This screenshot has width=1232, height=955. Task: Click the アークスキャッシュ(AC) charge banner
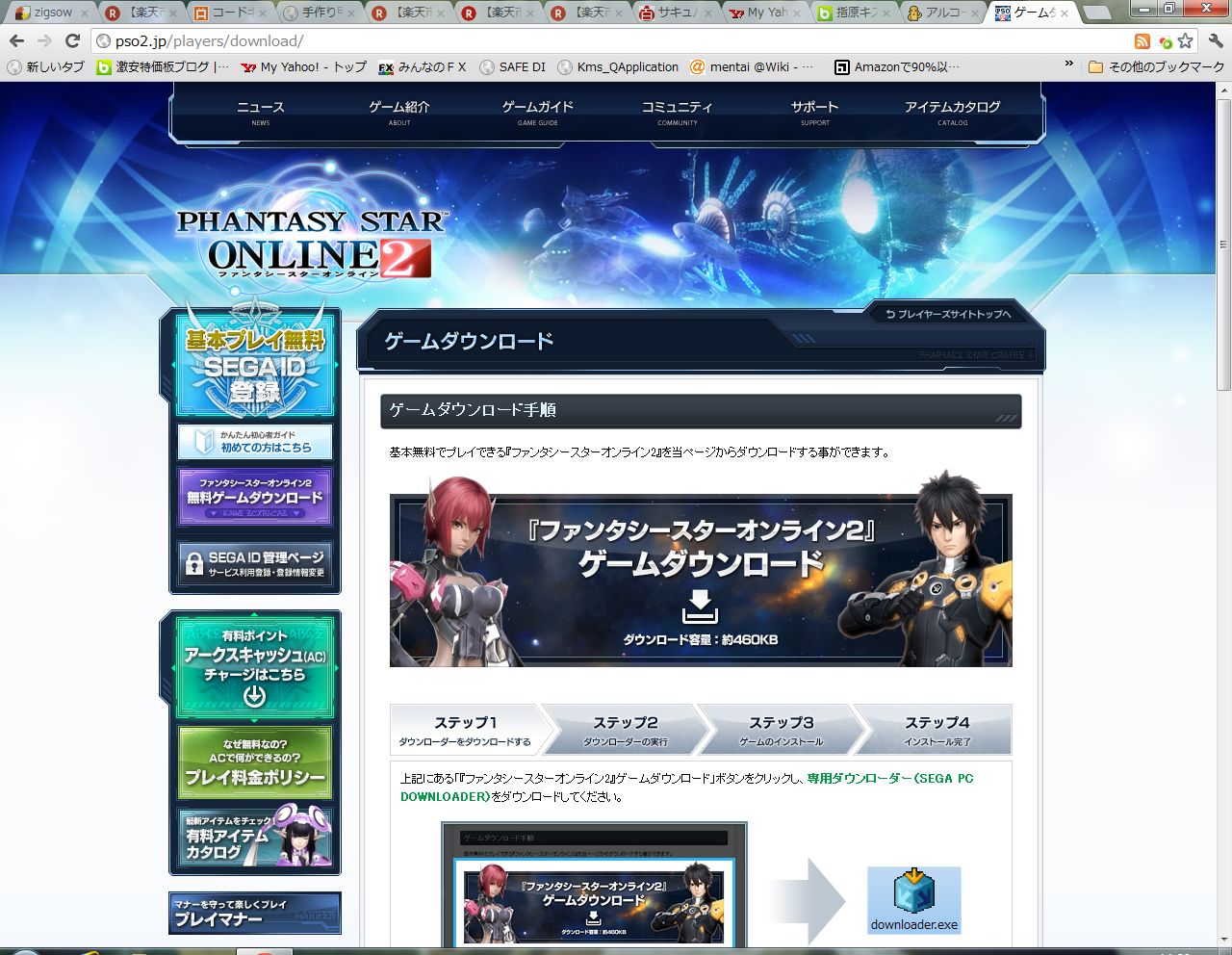click(x=255, y=668)
